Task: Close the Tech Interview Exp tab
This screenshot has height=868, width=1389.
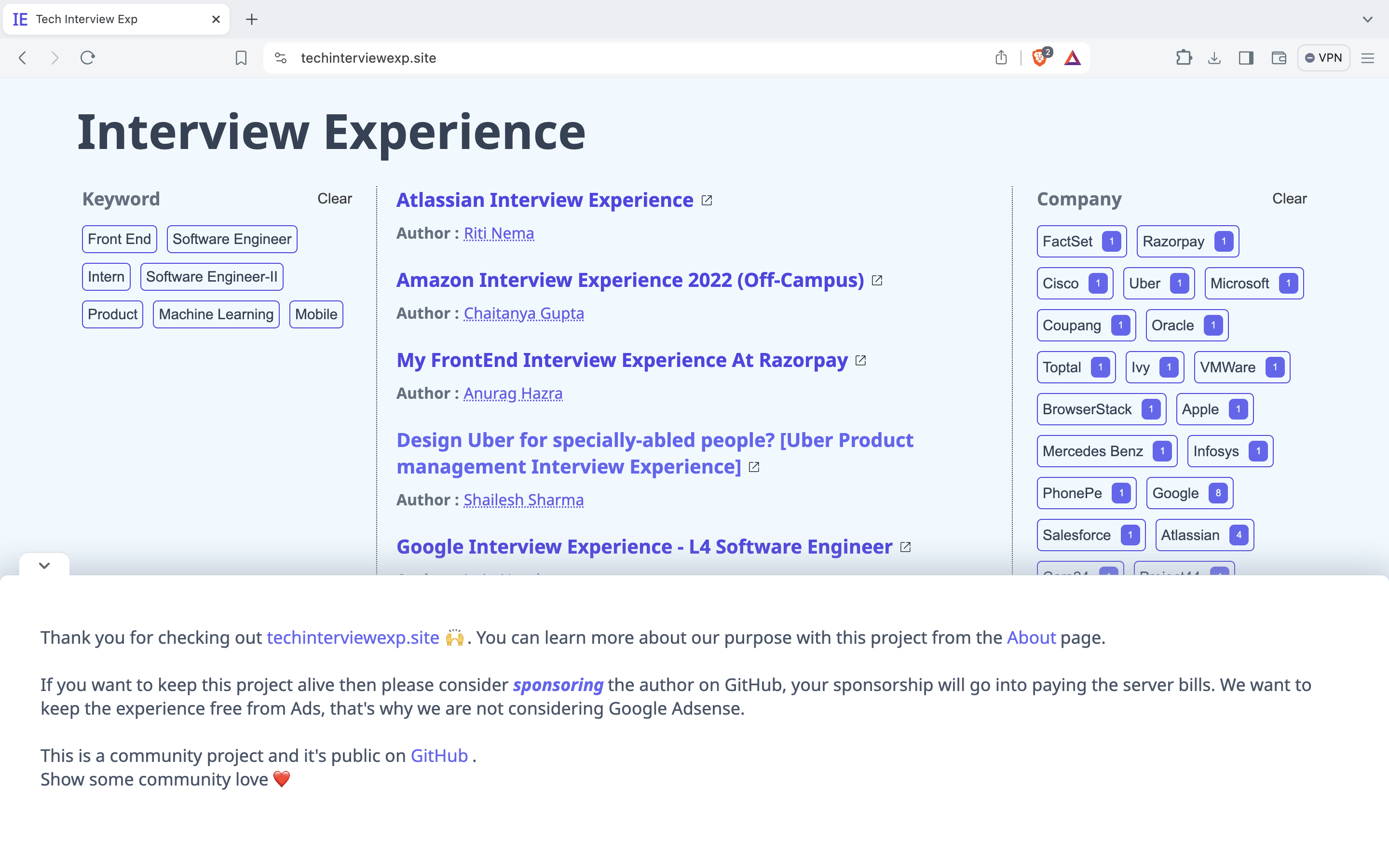Action: click(216, 19)
